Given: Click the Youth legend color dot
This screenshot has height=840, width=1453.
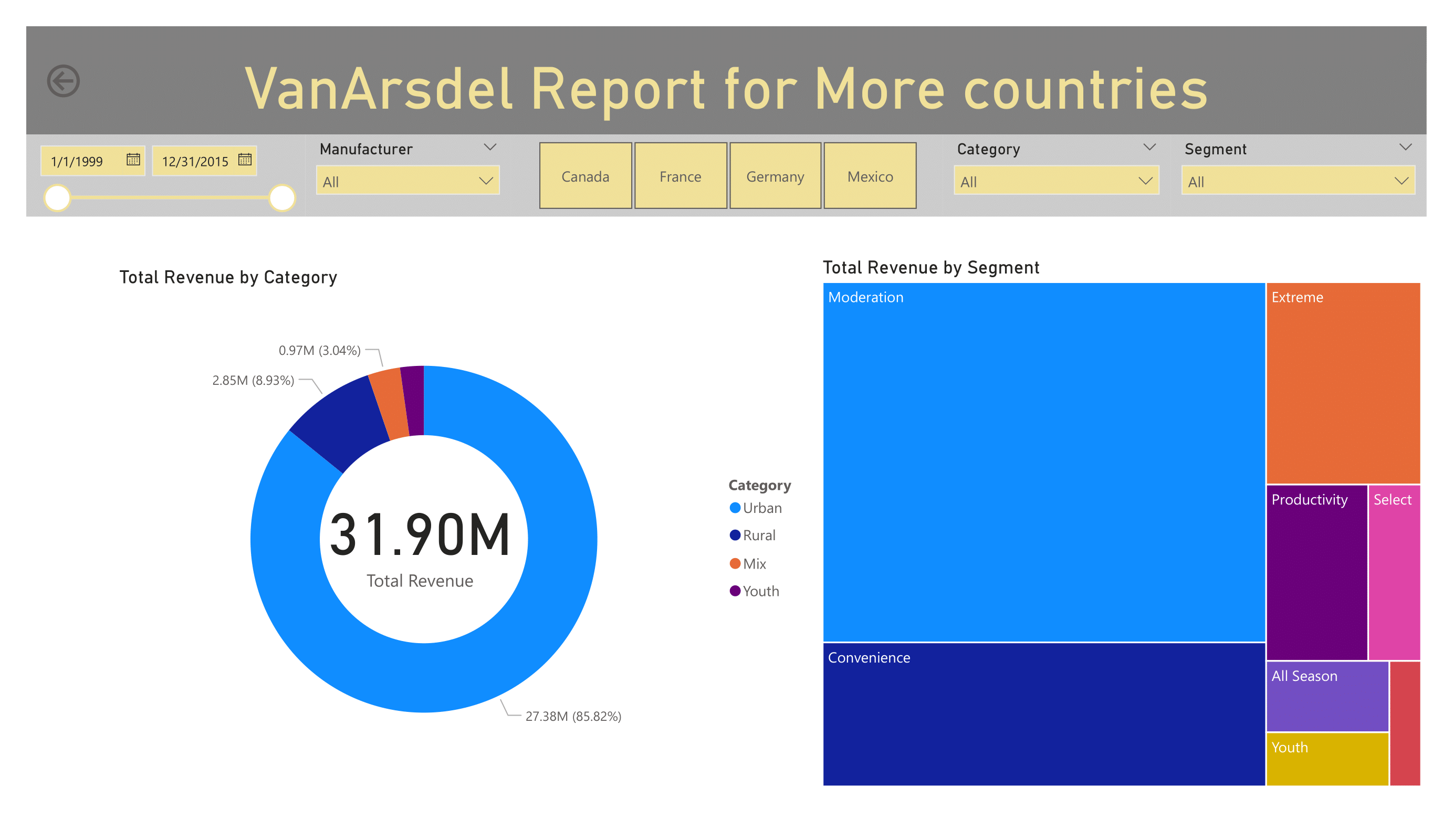Looking at the screenshot, I should pos(735,592).
